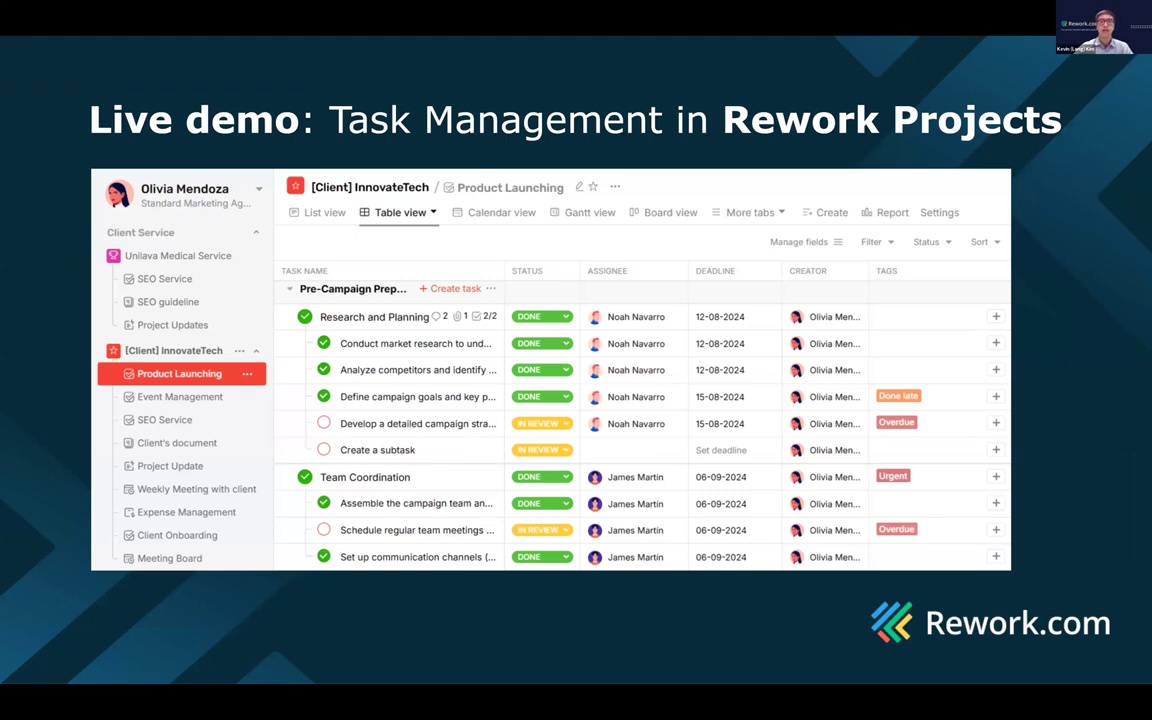The image size is (1152, 720).
Task: Click the Urgent tag on Team Coordination
Action: click(893, 476)
